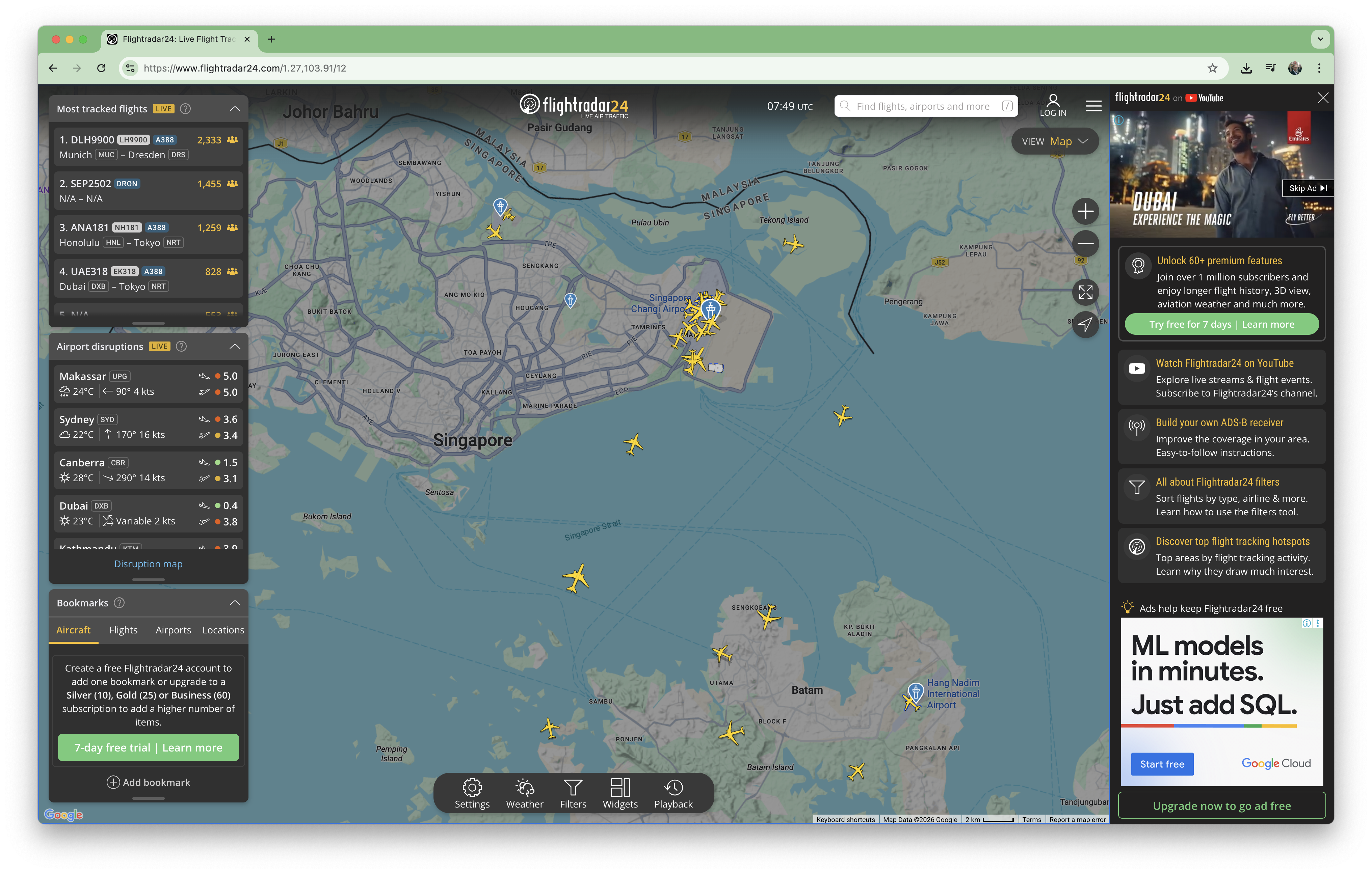Activate the geolocation arrow control
1372x874 pixels.
click(1085, 325)
